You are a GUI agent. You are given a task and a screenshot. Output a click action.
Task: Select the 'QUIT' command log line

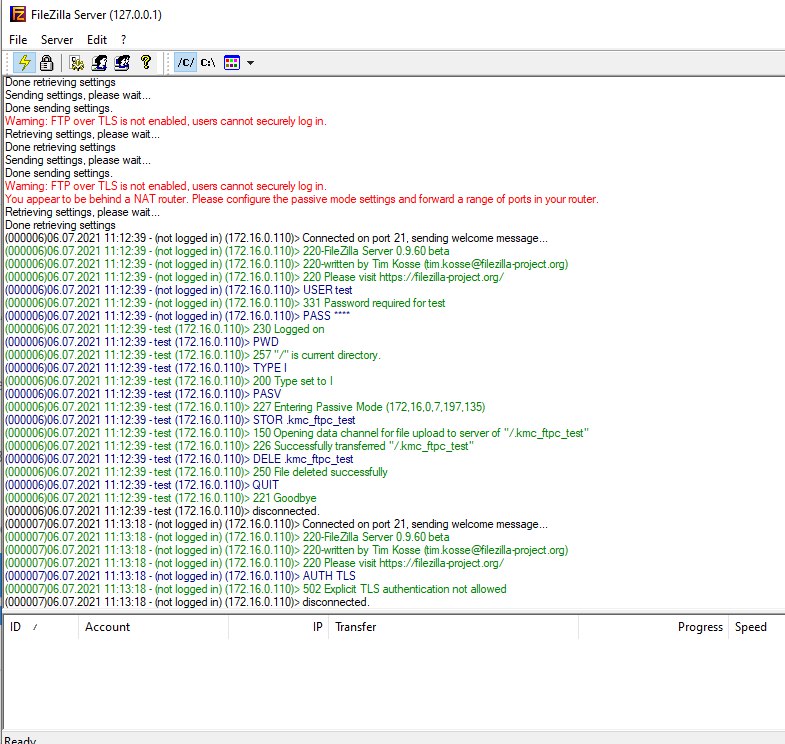(142, 485)
